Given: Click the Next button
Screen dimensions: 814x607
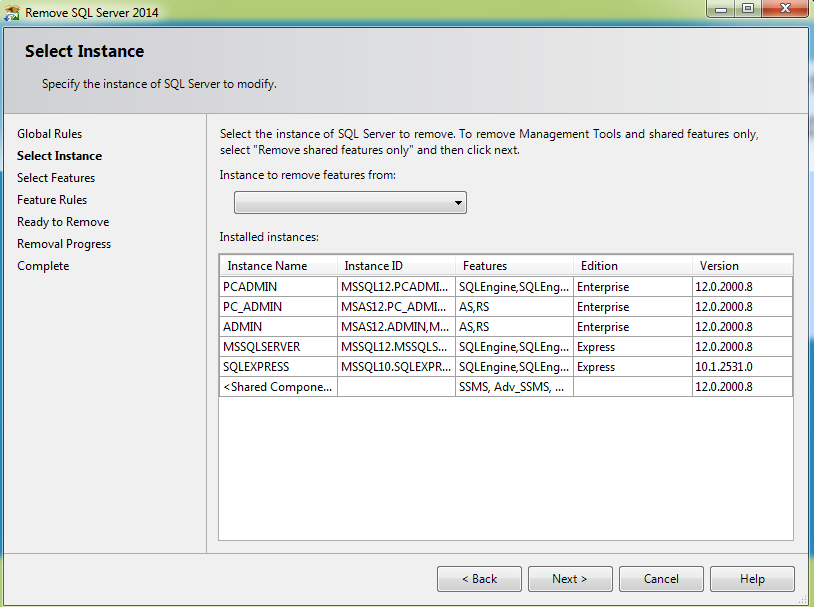Looking at the screenshot, I should click(569, 578).
